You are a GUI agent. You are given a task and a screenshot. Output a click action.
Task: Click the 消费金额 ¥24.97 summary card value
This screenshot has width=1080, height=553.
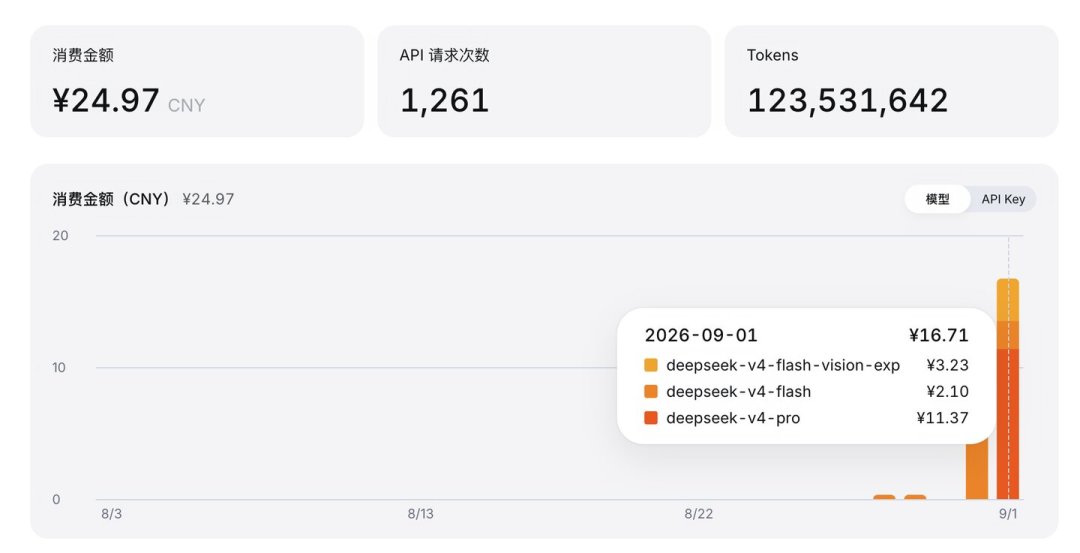pyautogui.click(x=105, y=101)
